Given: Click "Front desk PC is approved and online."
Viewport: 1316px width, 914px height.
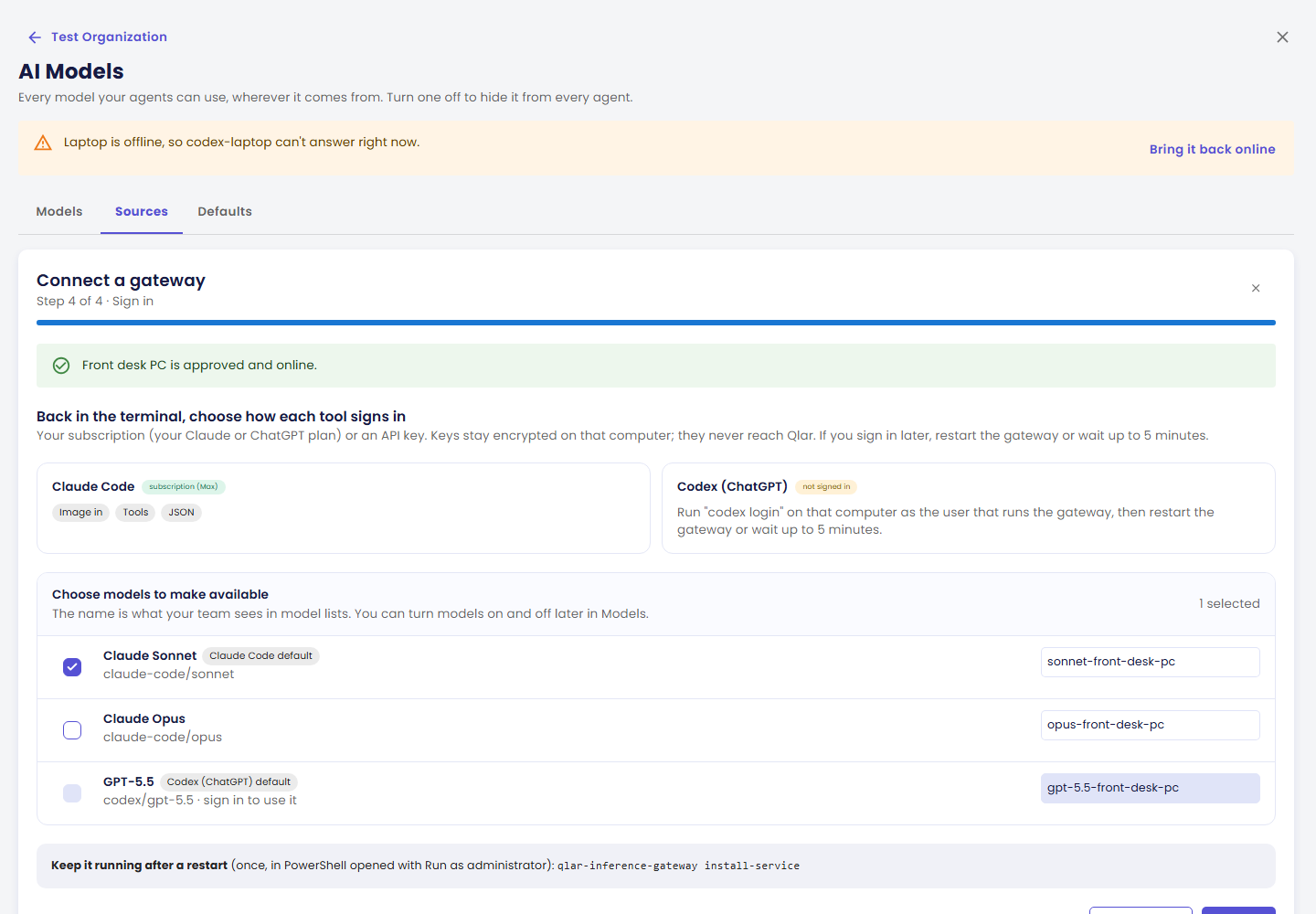Looking at the screenshot, I should pos(199,365).
